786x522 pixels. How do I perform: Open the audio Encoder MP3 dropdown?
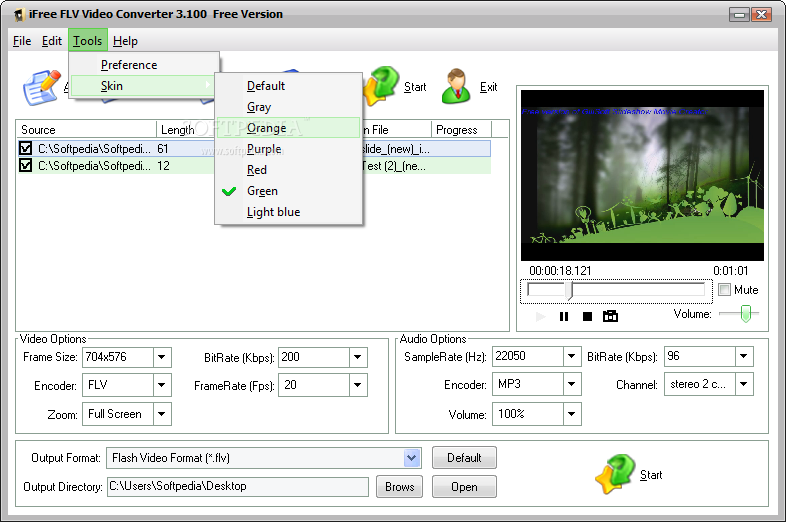572,385
